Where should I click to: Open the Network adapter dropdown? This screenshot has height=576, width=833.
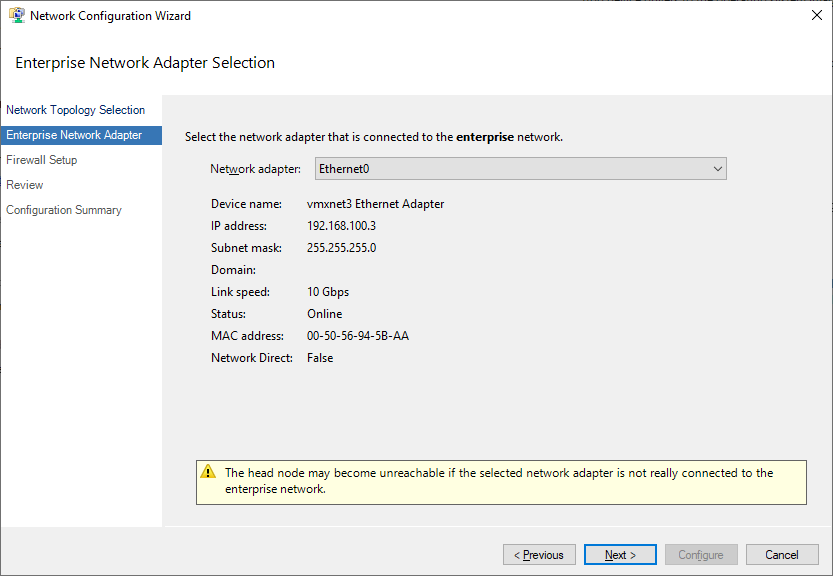[519, 168]
